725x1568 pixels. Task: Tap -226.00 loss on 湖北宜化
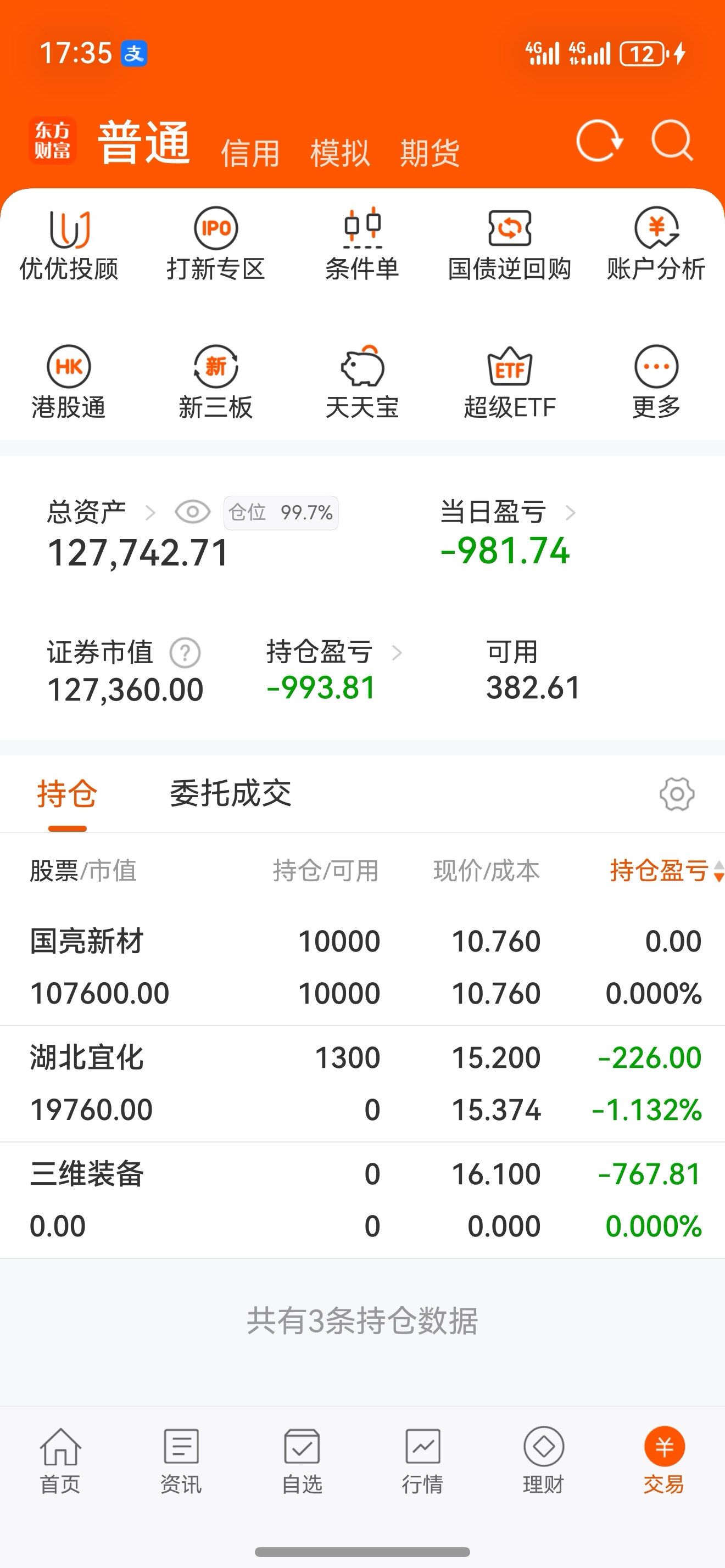point(650,1058)
